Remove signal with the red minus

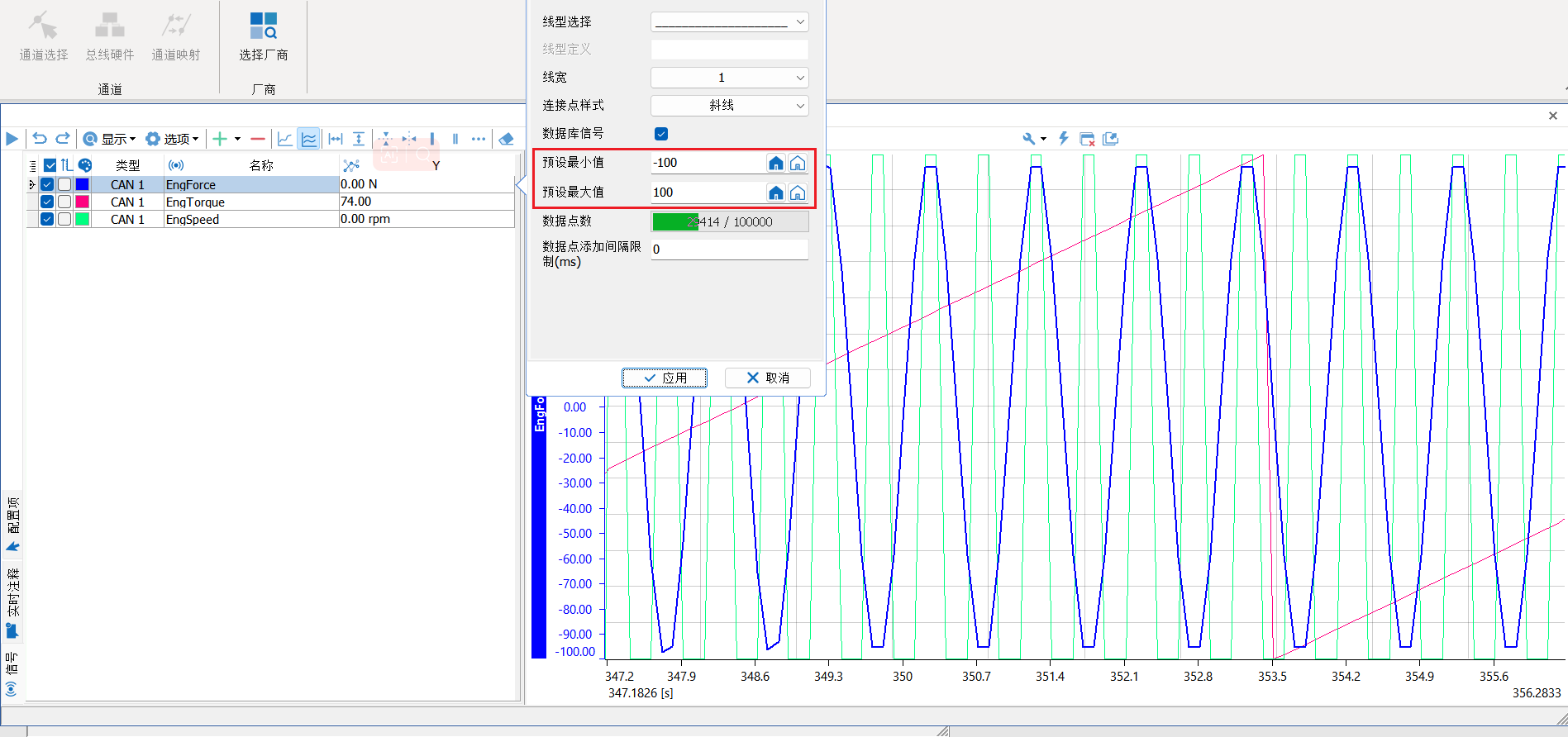click(258, 139)
